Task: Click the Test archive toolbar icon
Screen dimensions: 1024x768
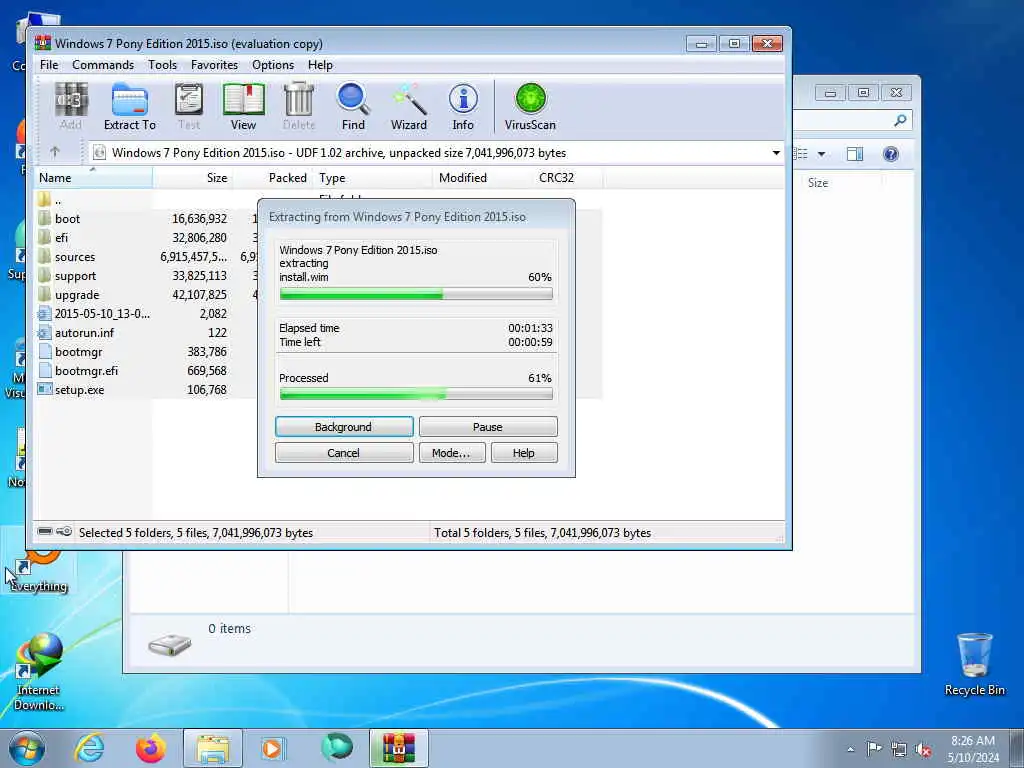Action: coord(189,106)
